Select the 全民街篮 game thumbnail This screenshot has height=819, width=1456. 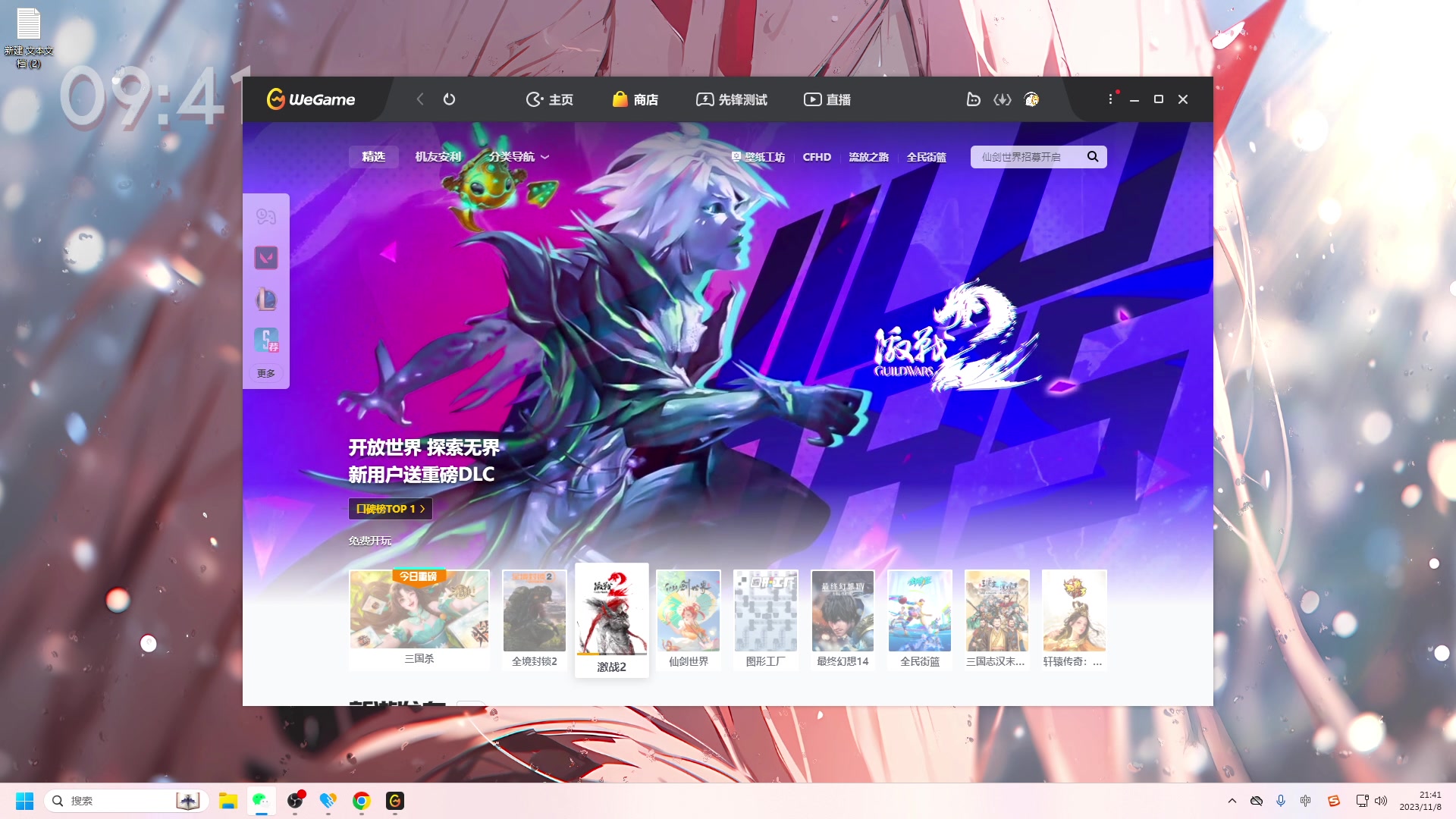tap(920, 620)
